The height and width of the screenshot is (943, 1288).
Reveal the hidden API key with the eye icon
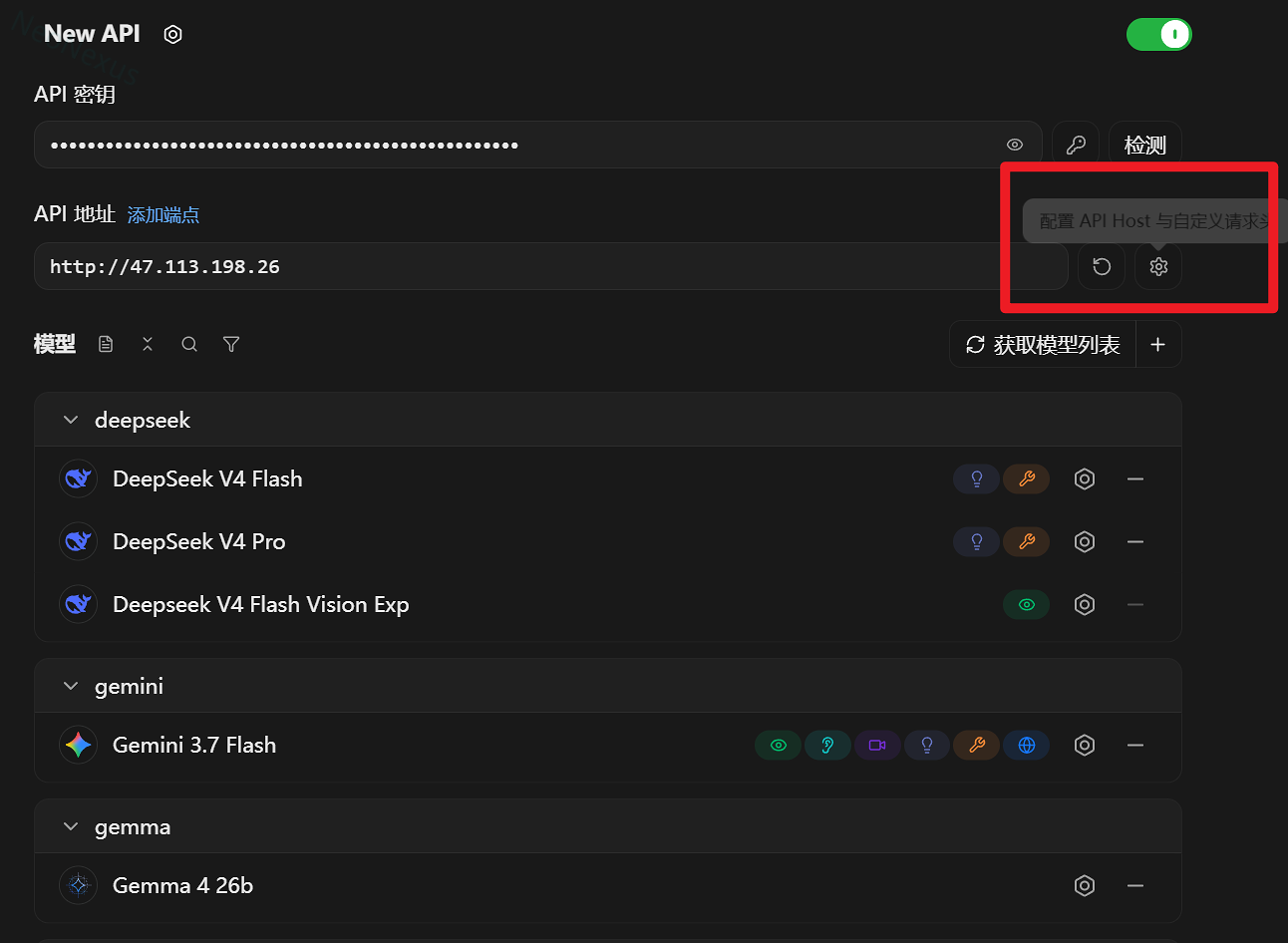tap(1015, 145)
